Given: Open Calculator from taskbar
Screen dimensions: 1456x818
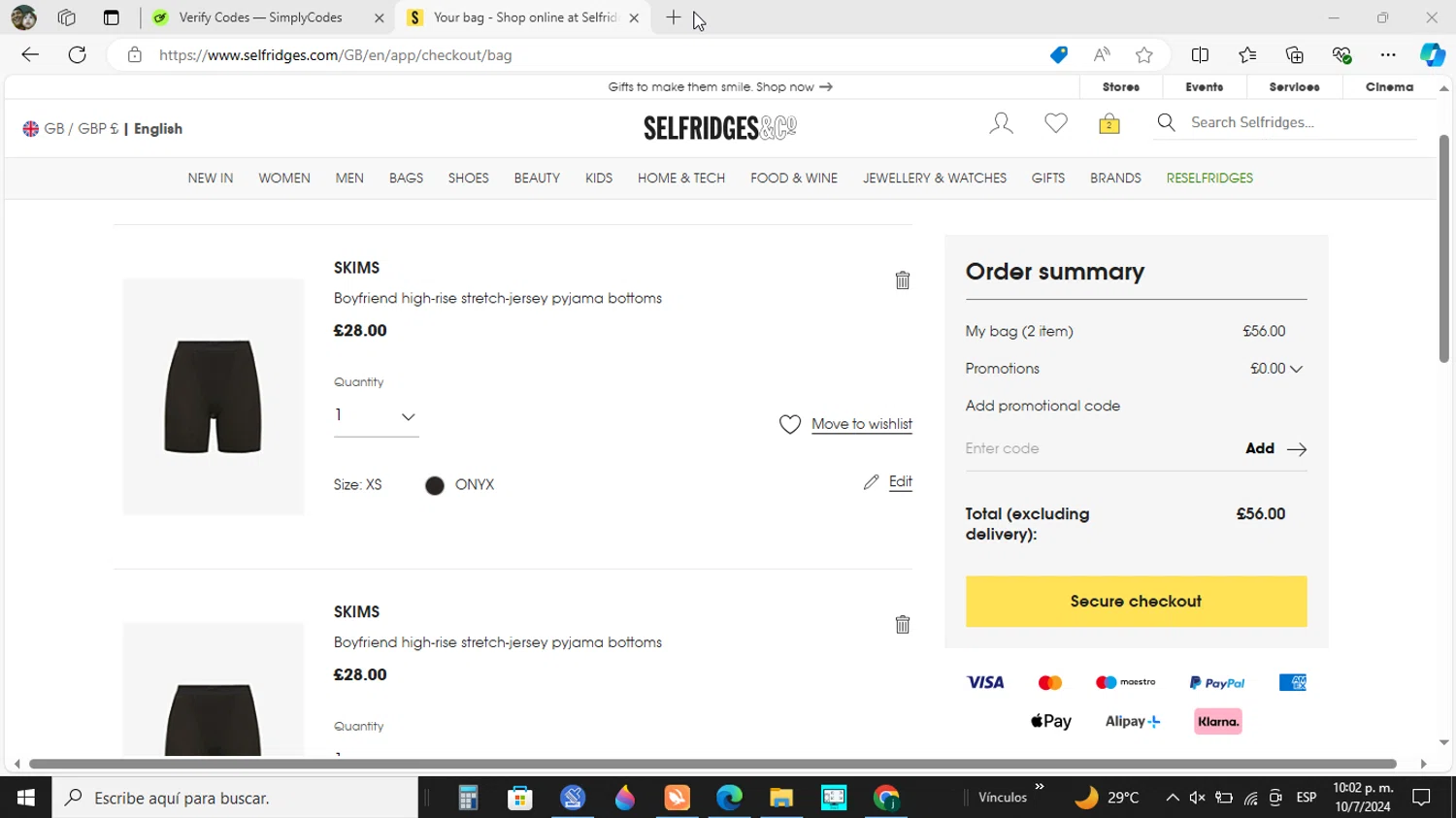Looking at the screenshot, I should (468, 798).
